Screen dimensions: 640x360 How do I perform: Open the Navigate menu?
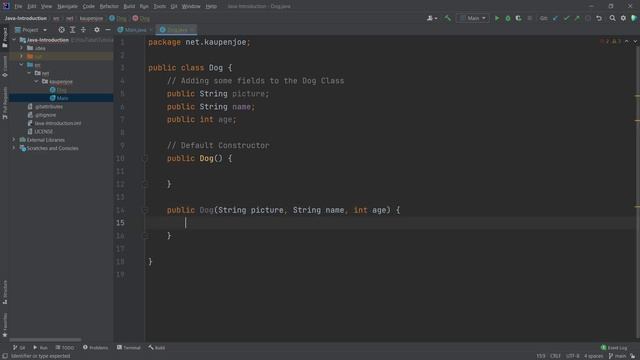click(x=67, y=6)
